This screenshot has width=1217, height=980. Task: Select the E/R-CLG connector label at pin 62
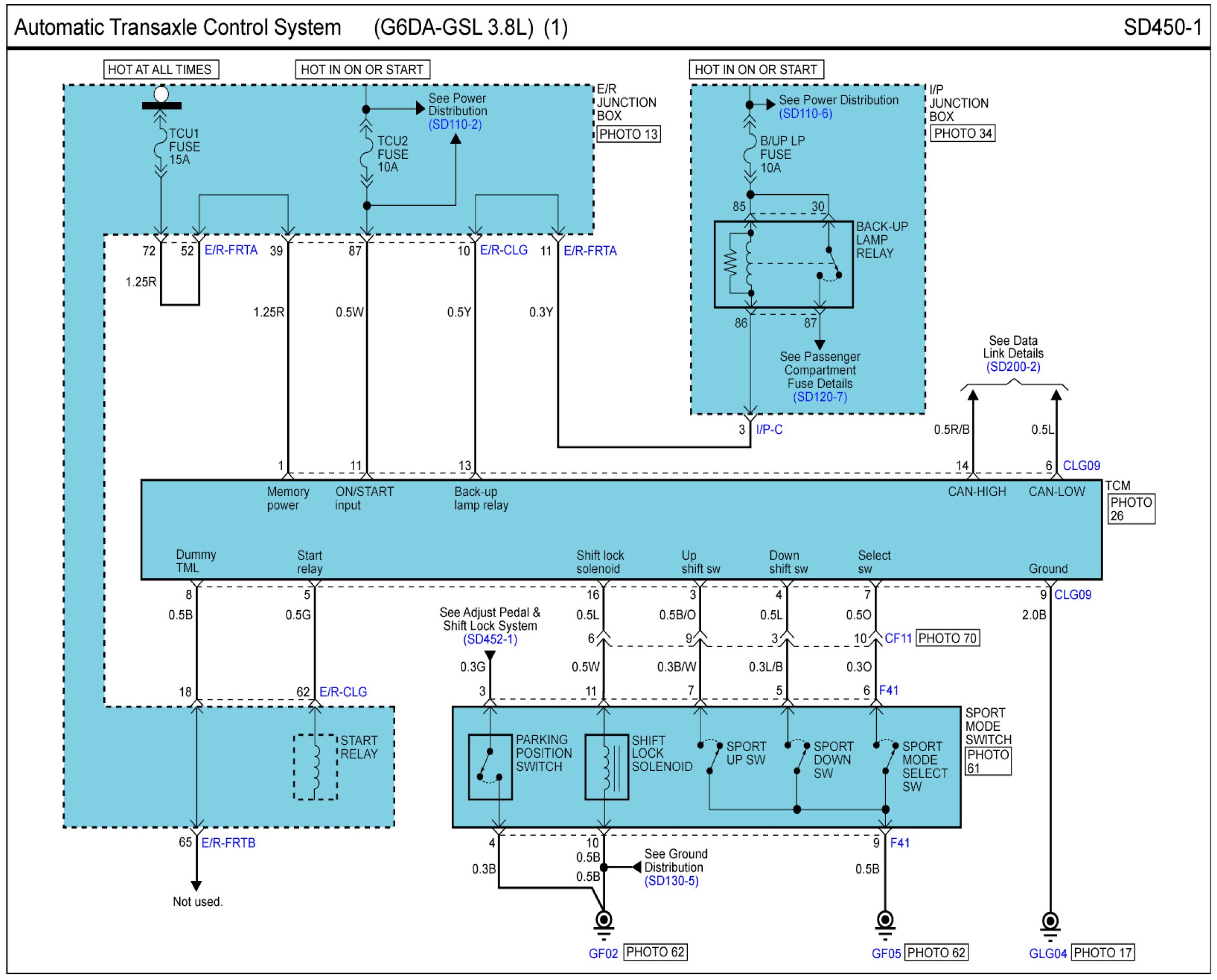point(343,692)
